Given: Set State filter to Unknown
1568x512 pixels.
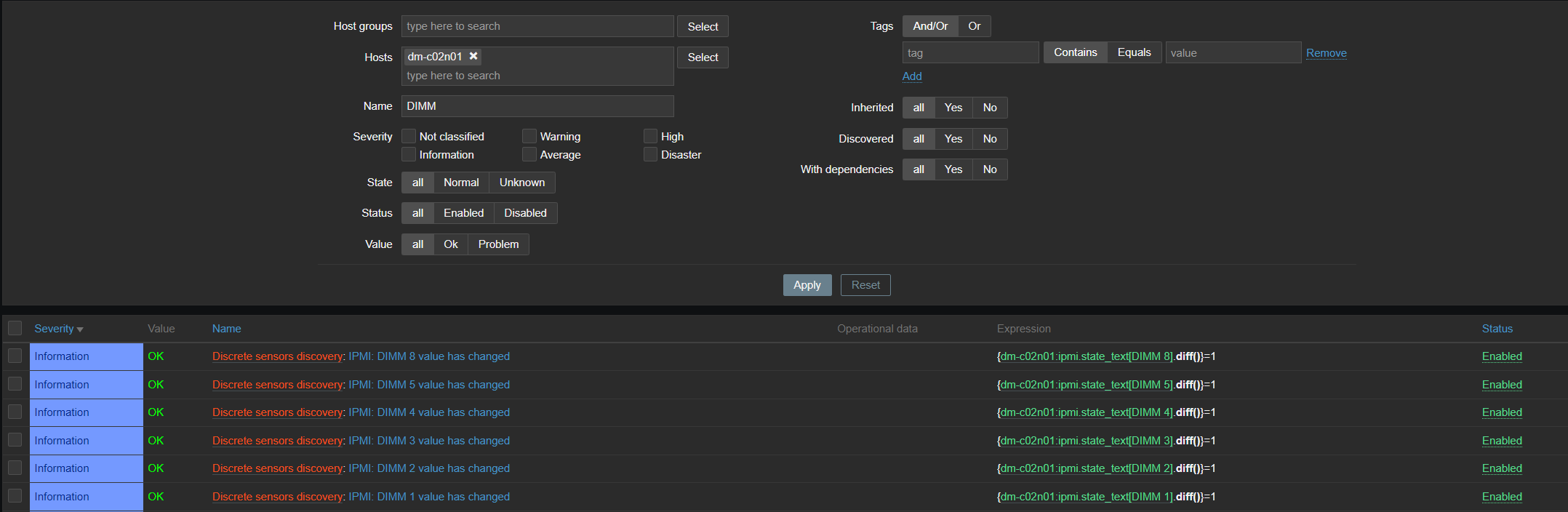Looking at the screenshot, I should [x=521, y=183].
